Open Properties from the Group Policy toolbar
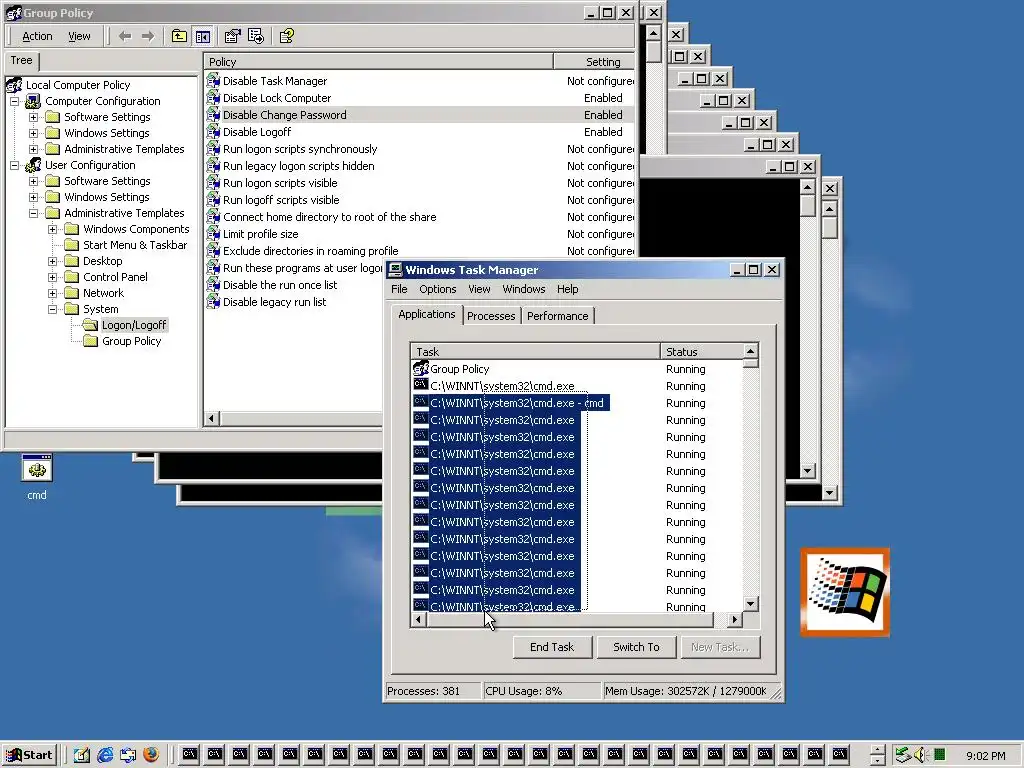This screenshot has width=1024, height=768. pyautogui.click(x=232, y=37)
